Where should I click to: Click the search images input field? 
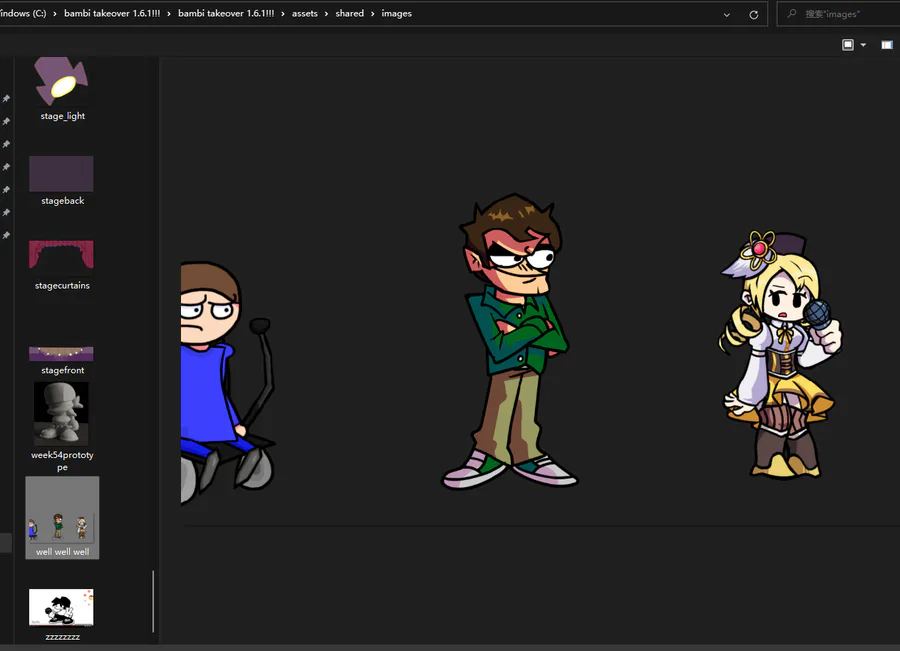[x=839, y=14]
